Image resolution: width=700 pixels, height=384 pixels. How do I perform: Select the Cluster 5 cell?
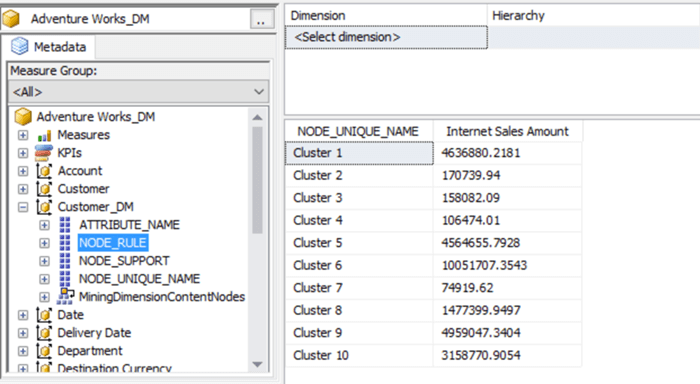point(359,243)
